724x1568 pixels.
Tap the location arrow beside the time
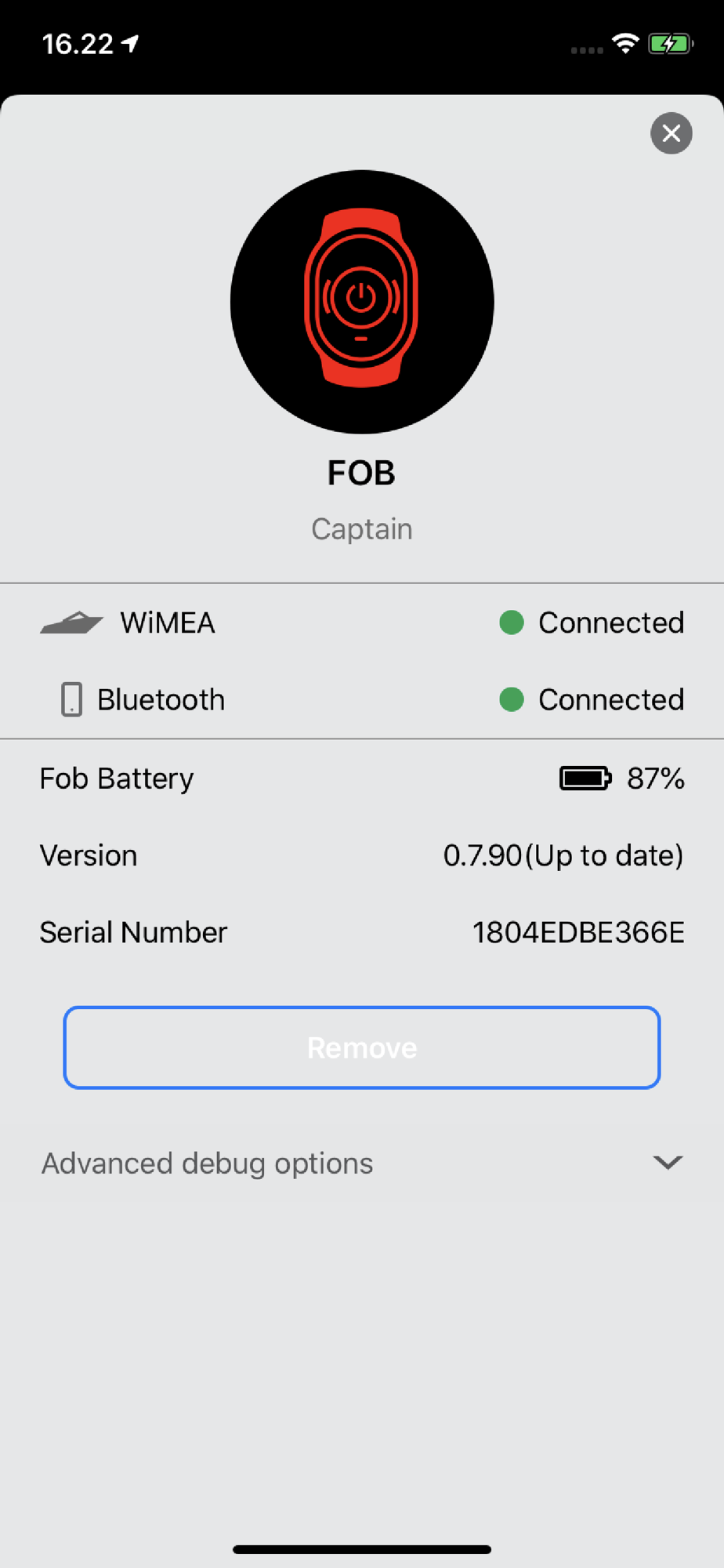click(x=131, y=44)
